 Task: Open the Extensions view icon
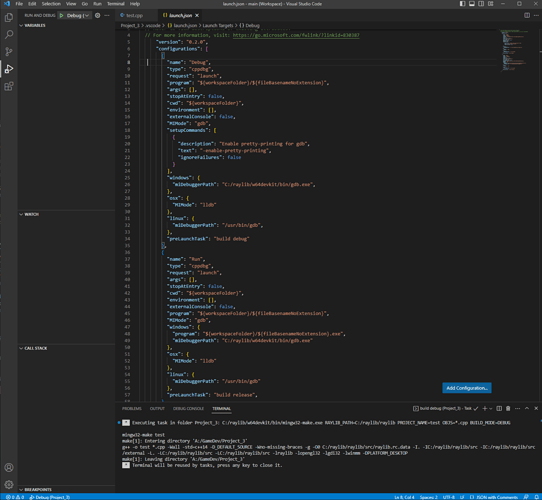click(9, 86)
